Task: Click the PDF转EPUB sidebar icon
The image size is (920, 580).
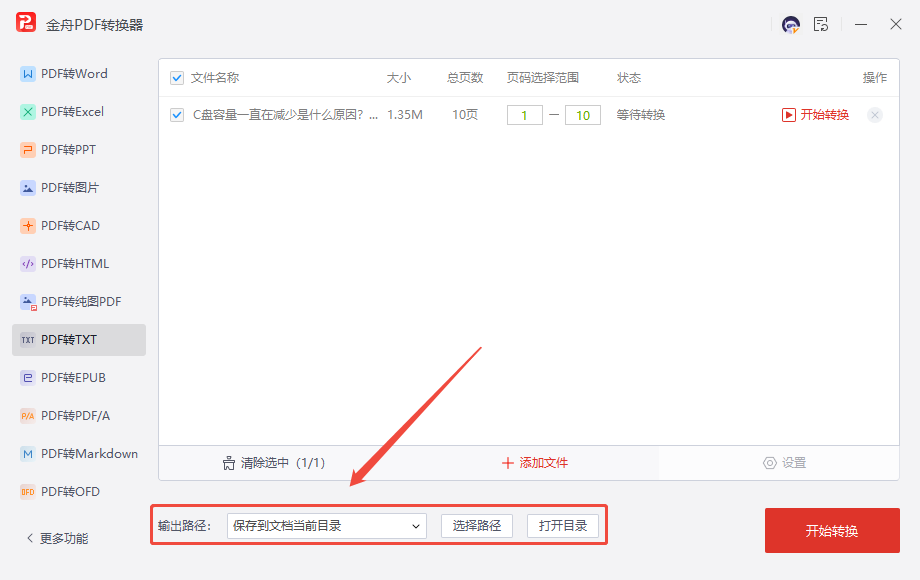Action: point(28,378)
